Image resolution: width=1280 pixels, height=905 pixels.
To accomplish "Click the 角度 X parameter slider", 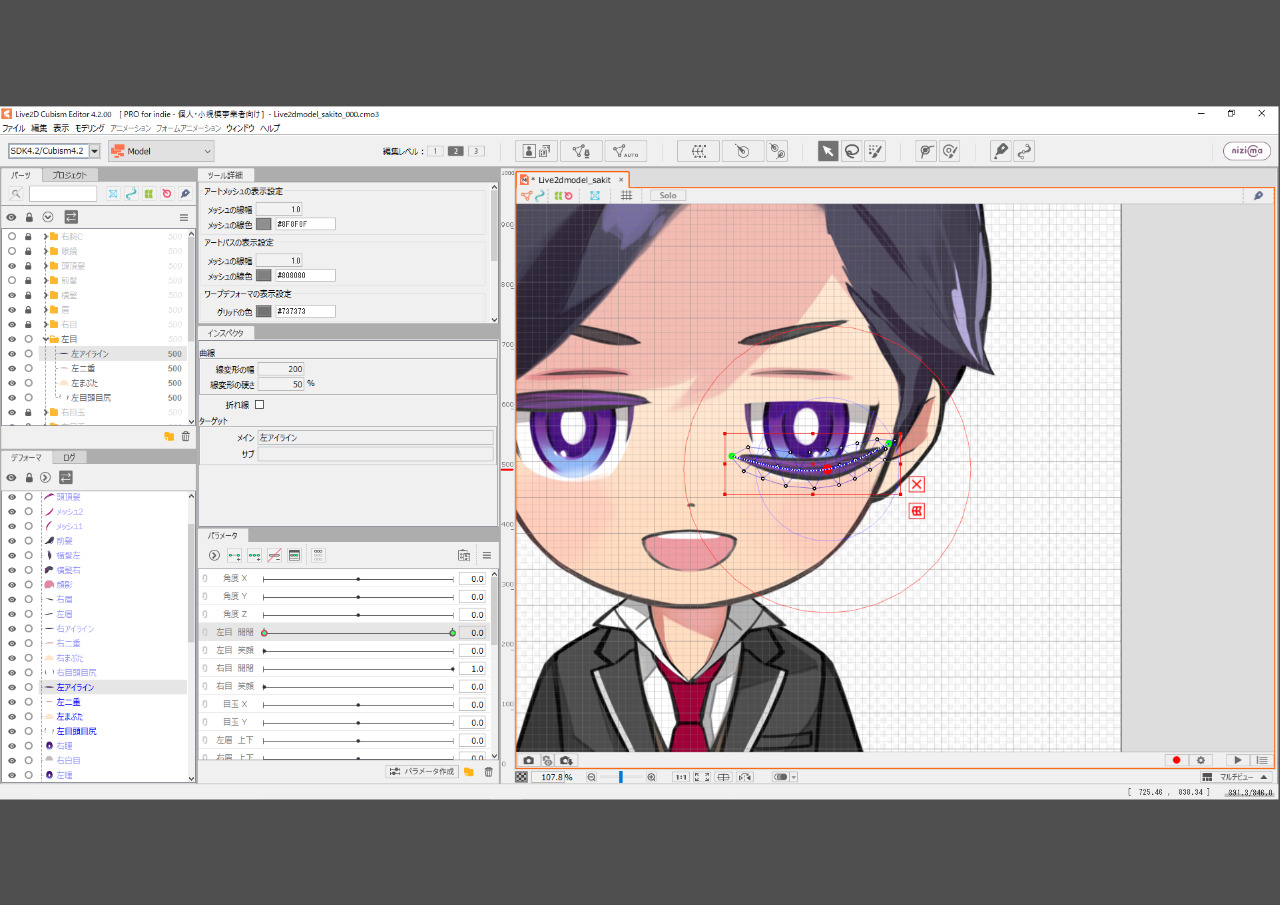I will [358, 579].
